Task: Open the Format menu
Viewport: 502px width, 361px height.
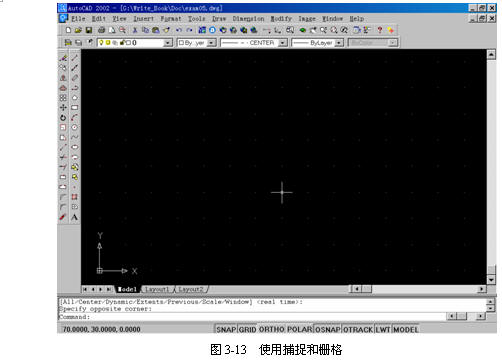Action: 171,19
